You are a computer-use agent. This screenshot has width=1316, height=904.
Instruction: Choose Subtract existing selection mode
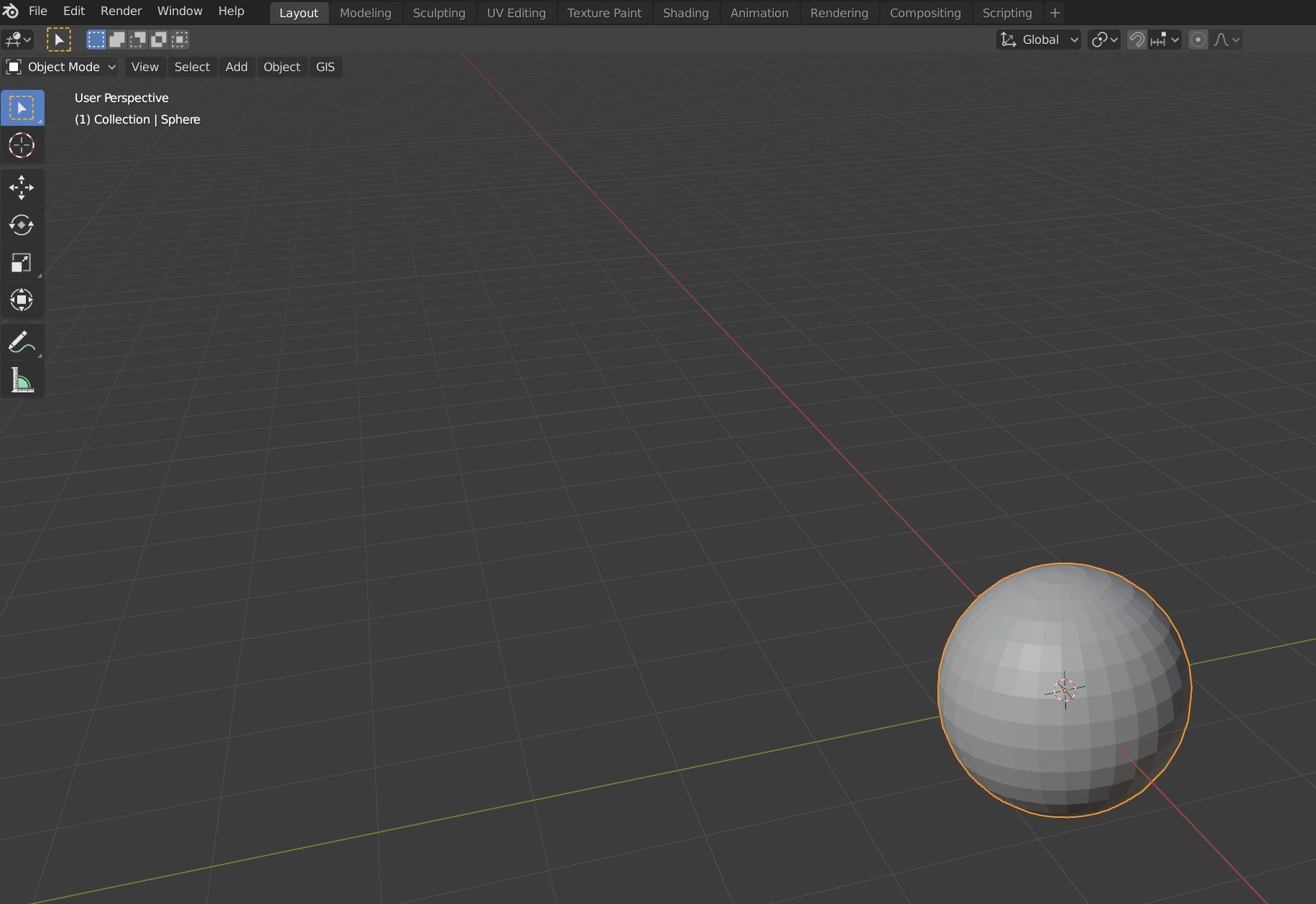point(137,40)
